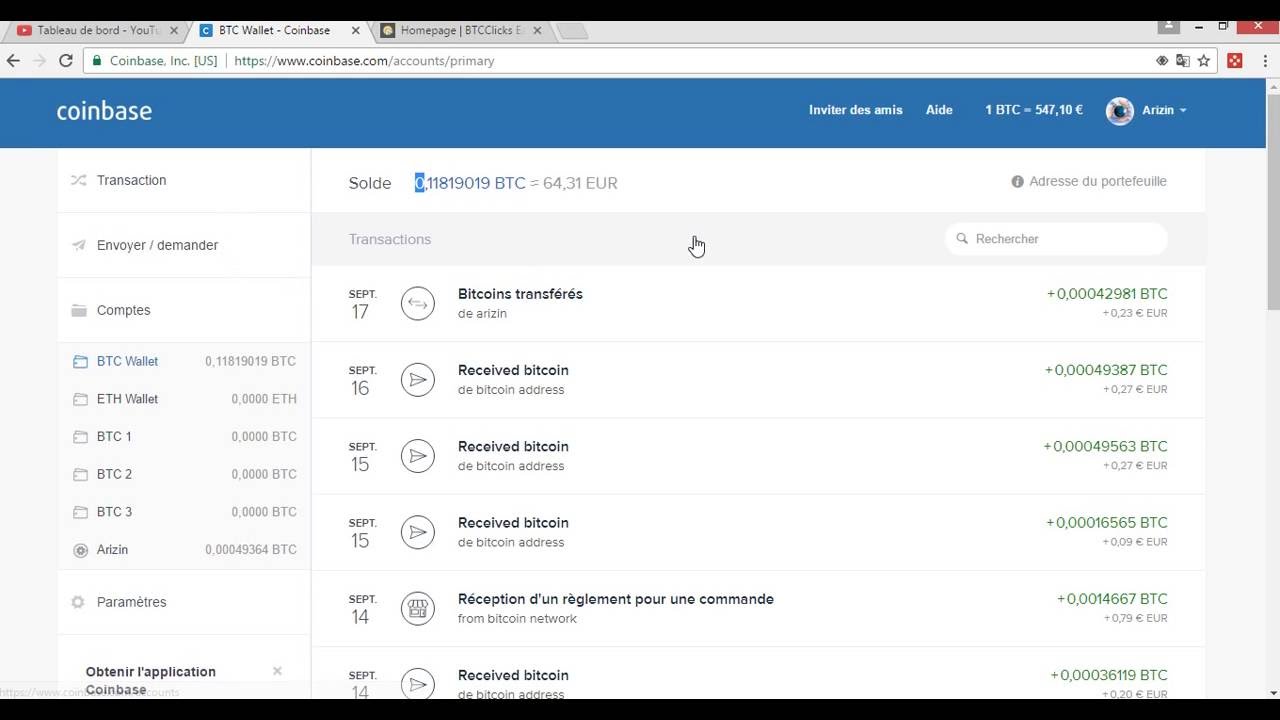Click the 1 BTC = 547,10 € rate
Viewport: 1280px width, 720px height.
(x=1034, y=110)
